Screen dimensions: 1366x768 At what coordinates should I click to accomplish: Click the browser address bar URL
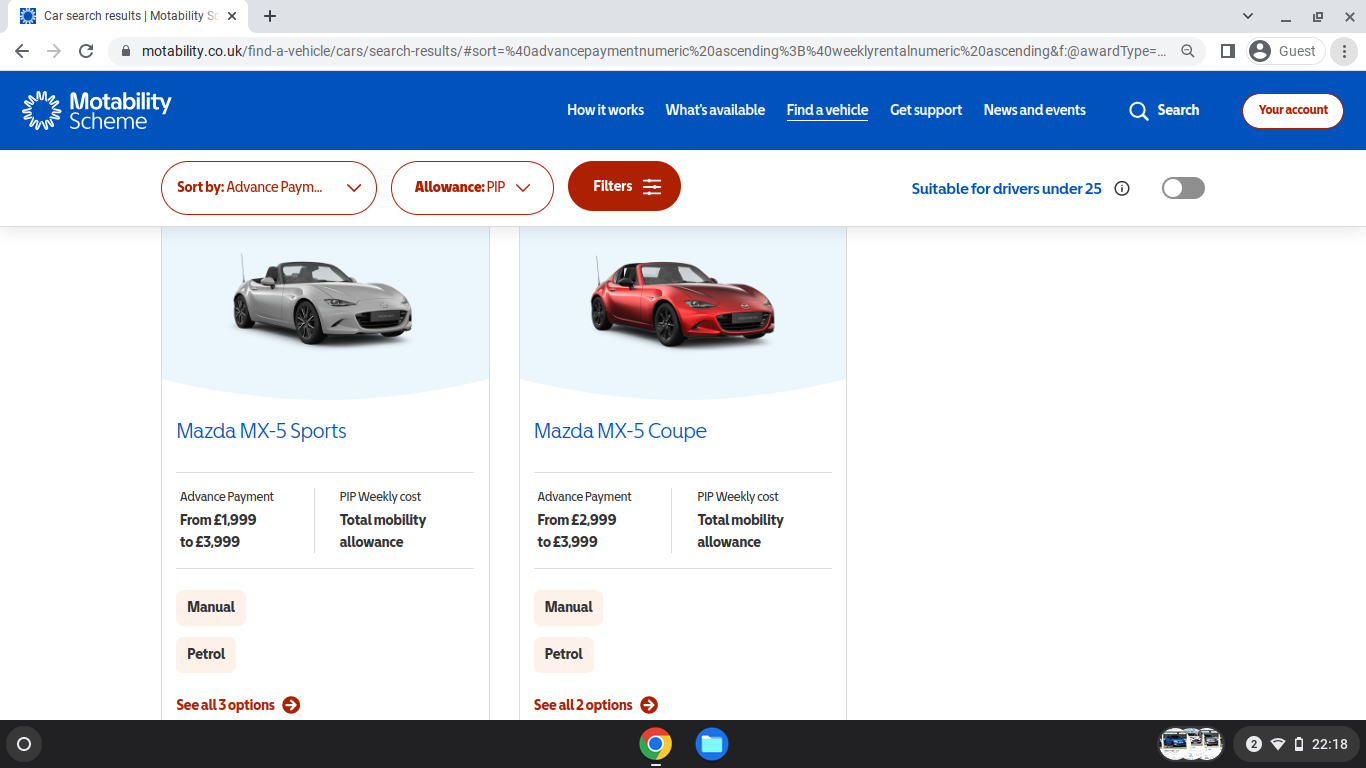coord(654,51)
